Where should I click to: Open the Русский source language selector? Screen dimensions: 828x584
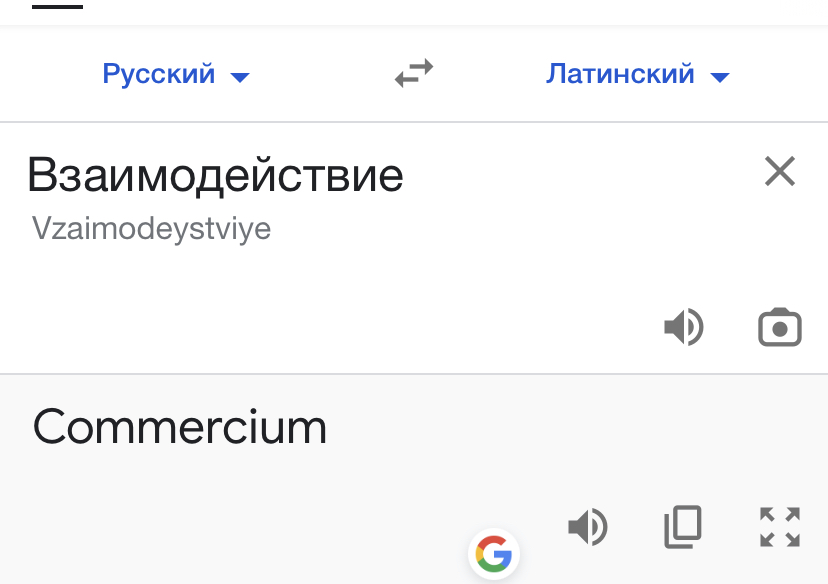coord(160,74)
